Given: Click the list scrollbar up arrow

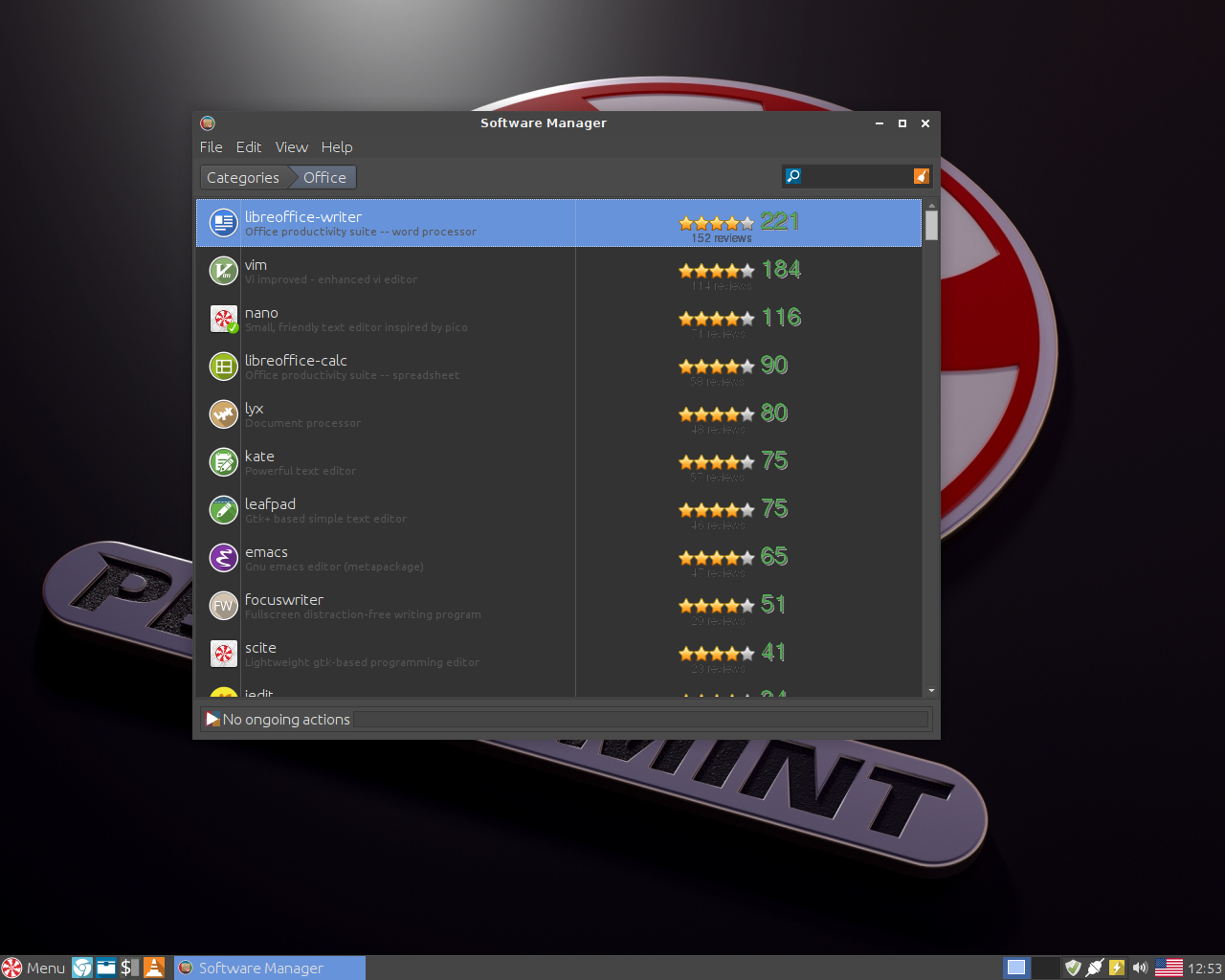Looking at the screenshot, I should (931, 205).
